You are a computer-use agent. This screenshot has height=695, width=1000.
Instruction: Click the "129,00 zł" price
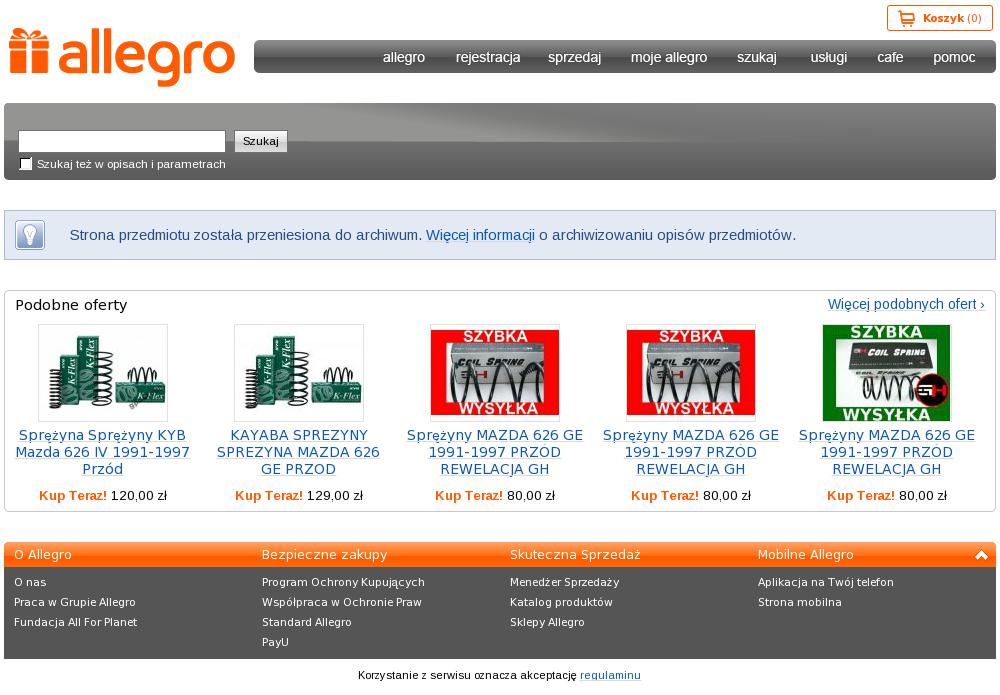pos(335,495)
